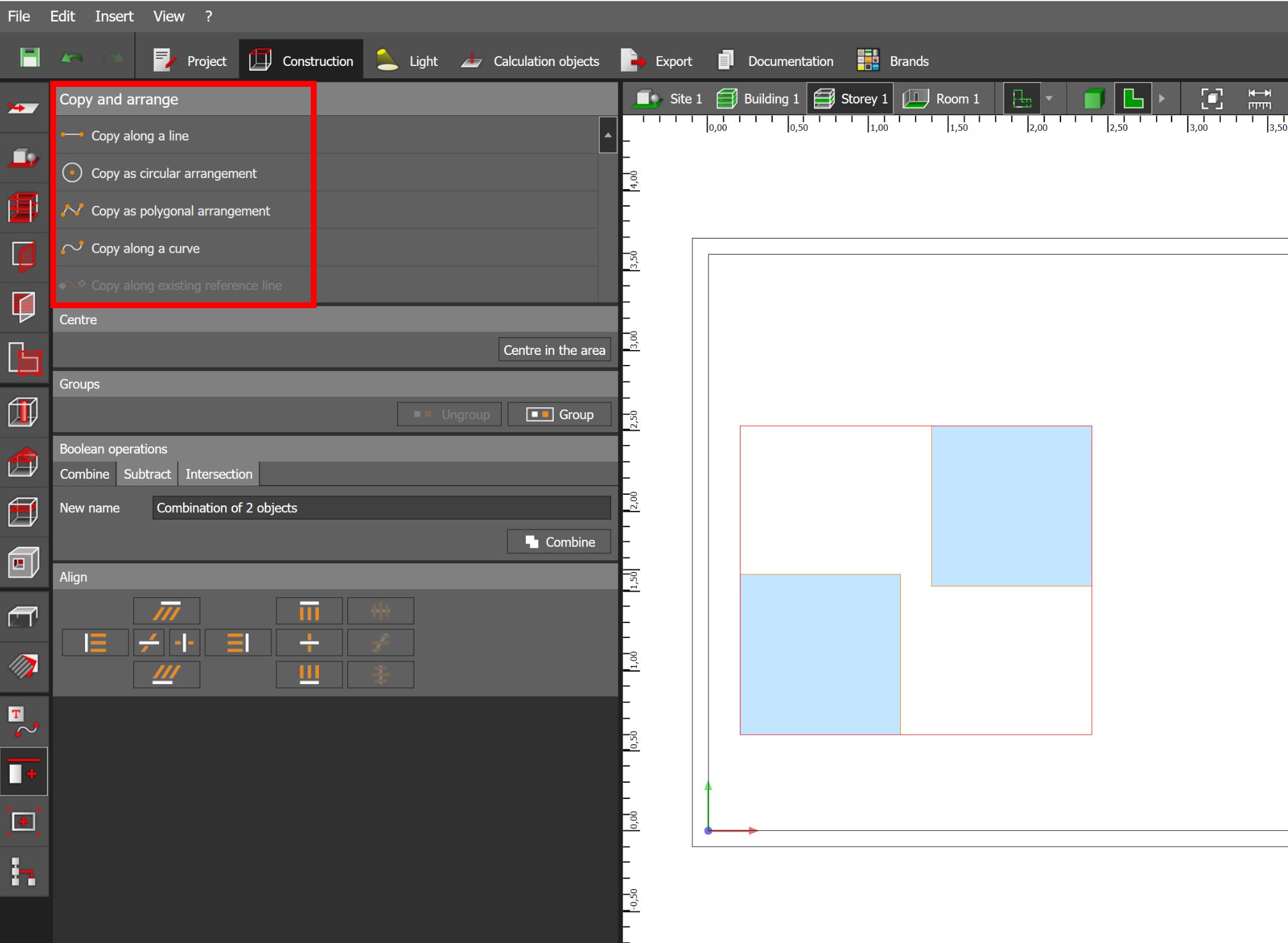Open the dropdown arrow beside plan icon
Screen dimensions: 1288x943
[x=1049, y=99]
